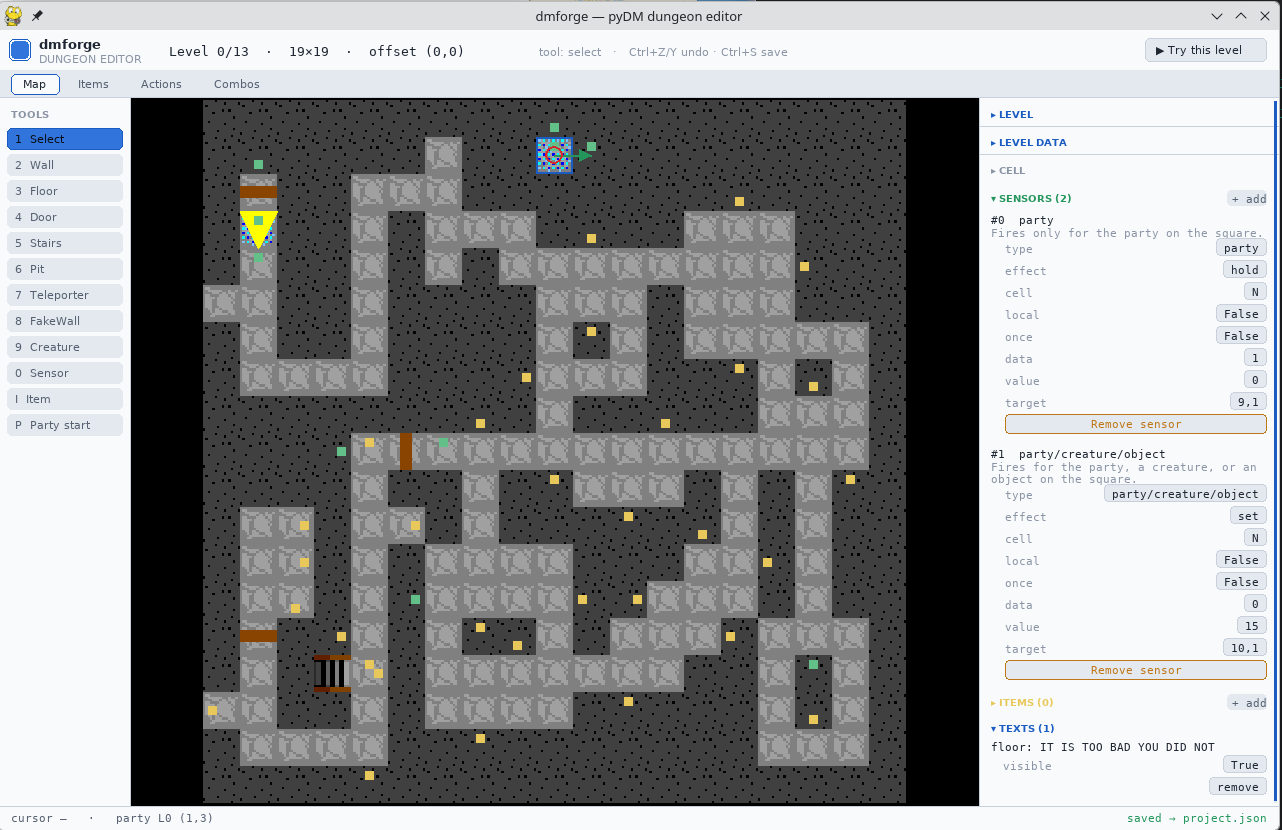Activate the FakeWall tool
This screenshot has height=830, width=1282.
[x=65, y=321]
